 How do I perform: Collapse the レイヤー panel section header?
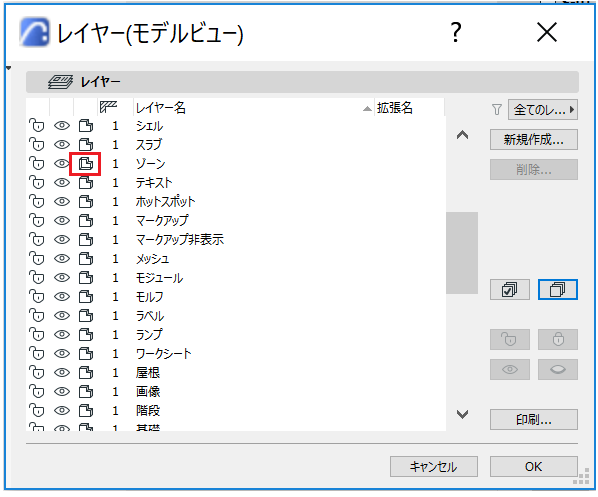pyautogui.click(x=302, y=82)
